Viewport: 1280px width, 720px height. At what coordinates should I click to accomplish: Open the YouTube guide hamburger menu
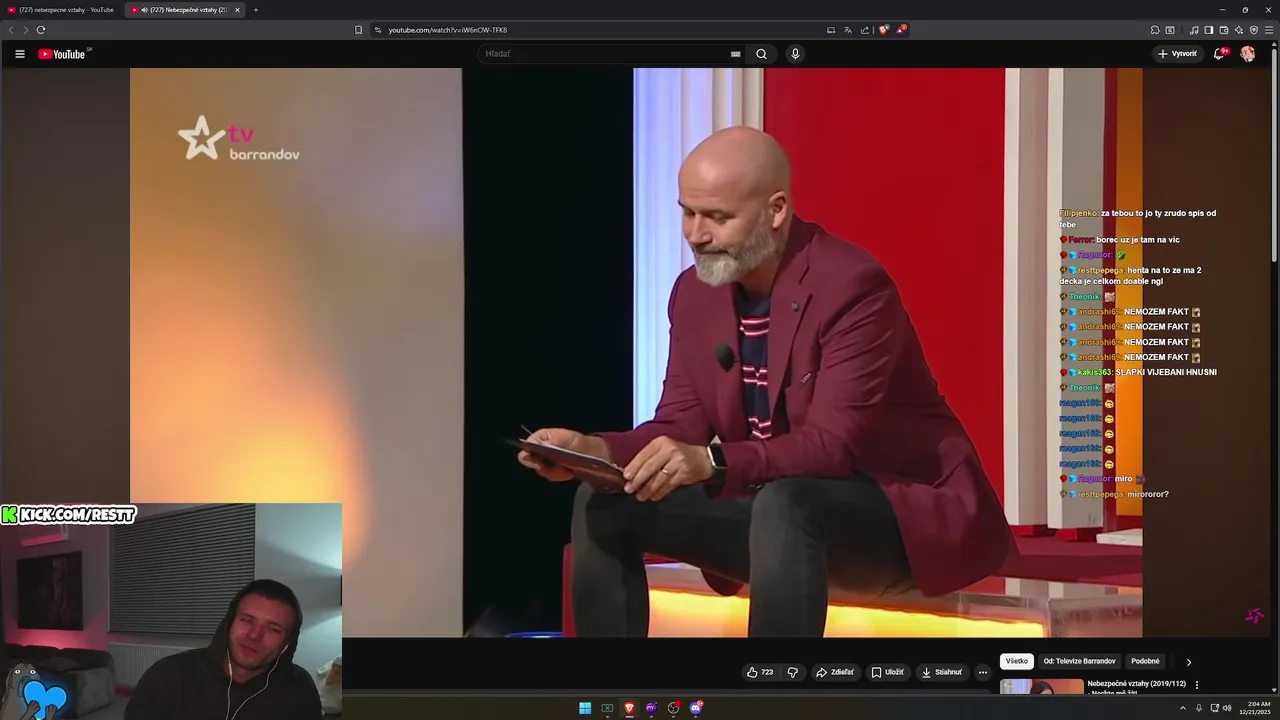(19, 54)
